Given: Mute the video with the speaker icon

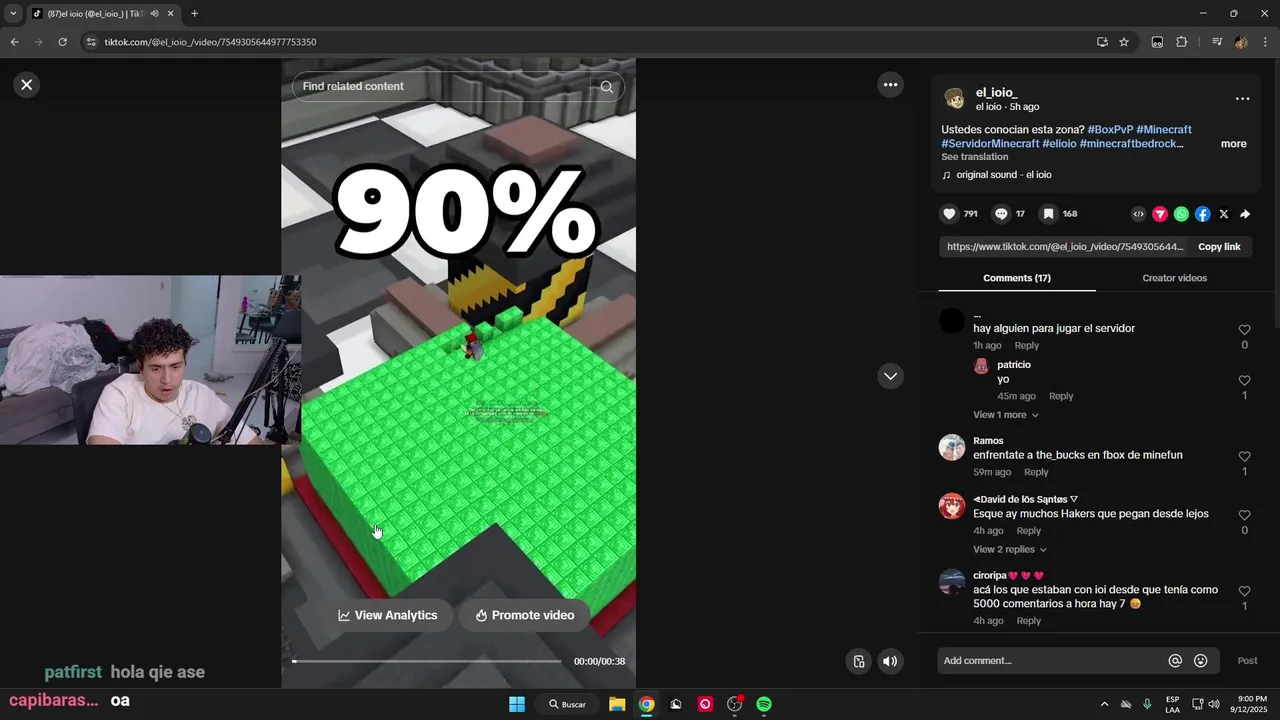Looking at the screenshot, I should (890, 661).
